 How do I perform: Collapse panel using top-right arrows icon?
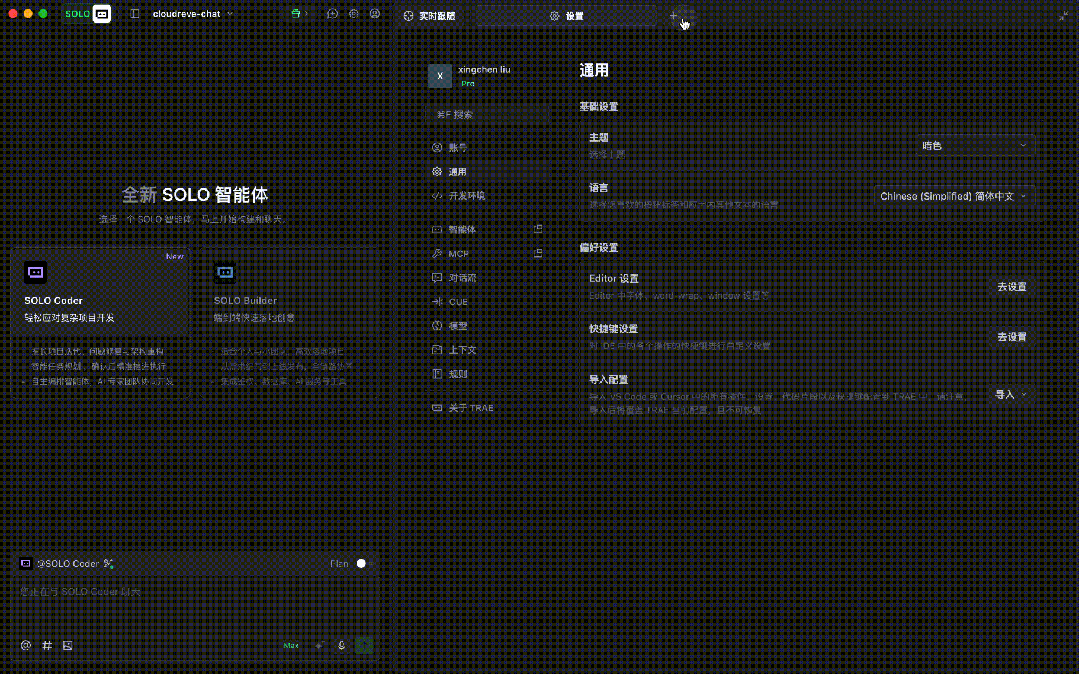click(1063, 16)
